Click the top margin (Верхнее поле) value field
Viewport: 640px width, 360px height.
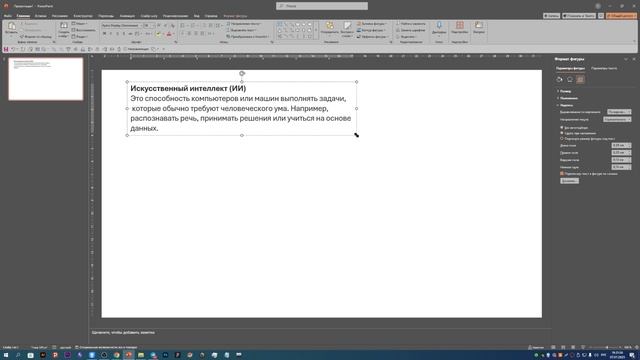pyautogui.click(x=621, y=160)
